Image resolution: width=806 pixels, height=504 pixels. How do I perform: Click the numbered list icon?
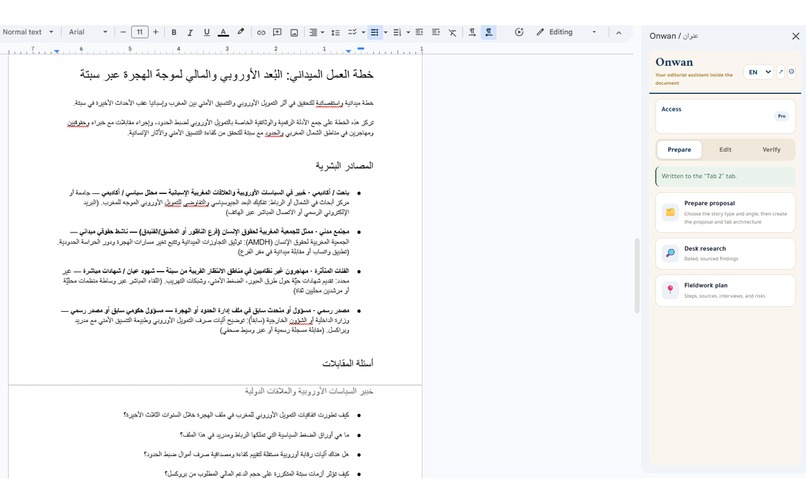coord(397,32)
